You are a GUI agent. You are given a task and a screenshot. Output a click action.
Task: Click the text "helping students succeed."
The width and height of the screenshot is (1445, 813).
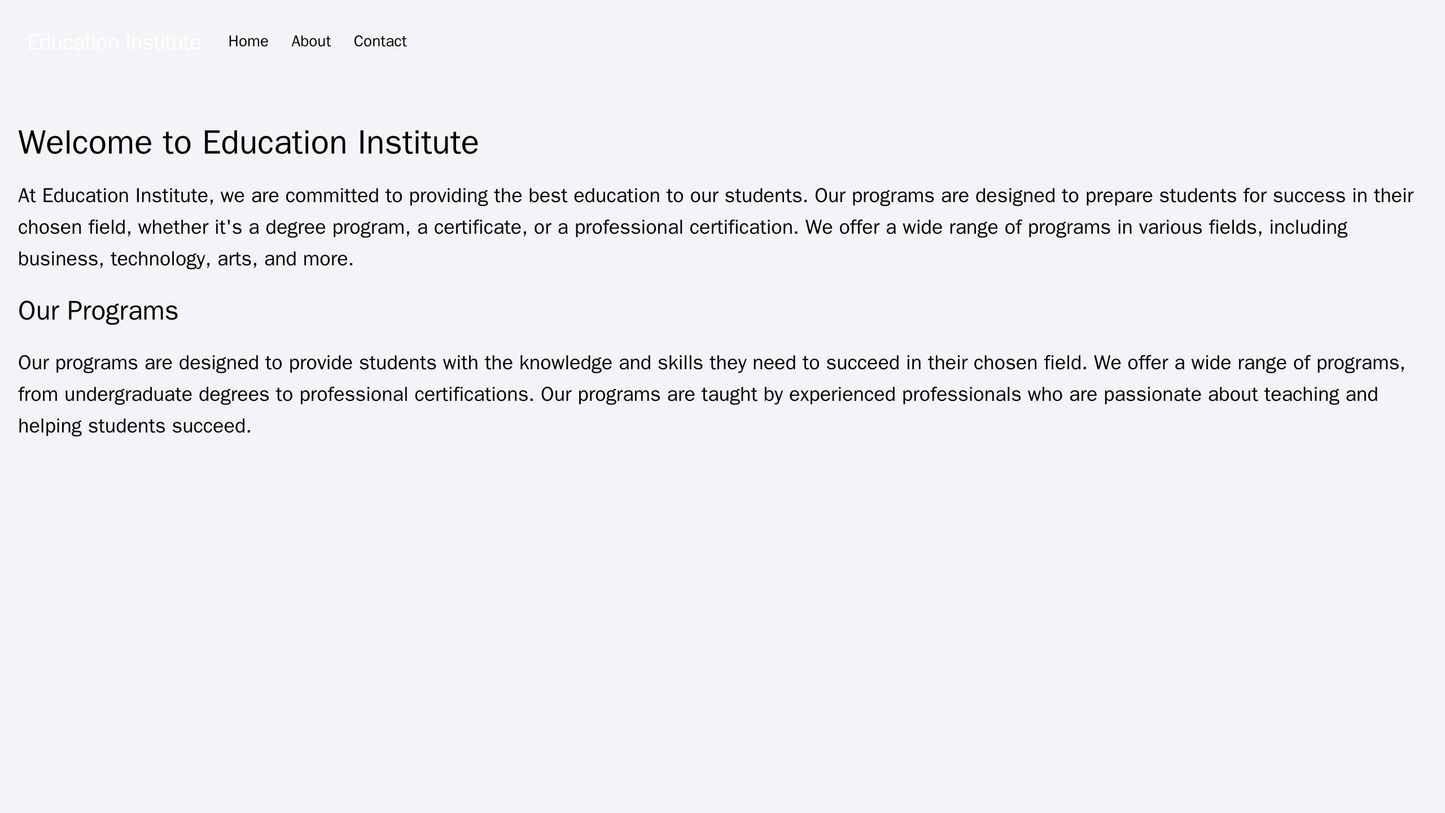135,426
